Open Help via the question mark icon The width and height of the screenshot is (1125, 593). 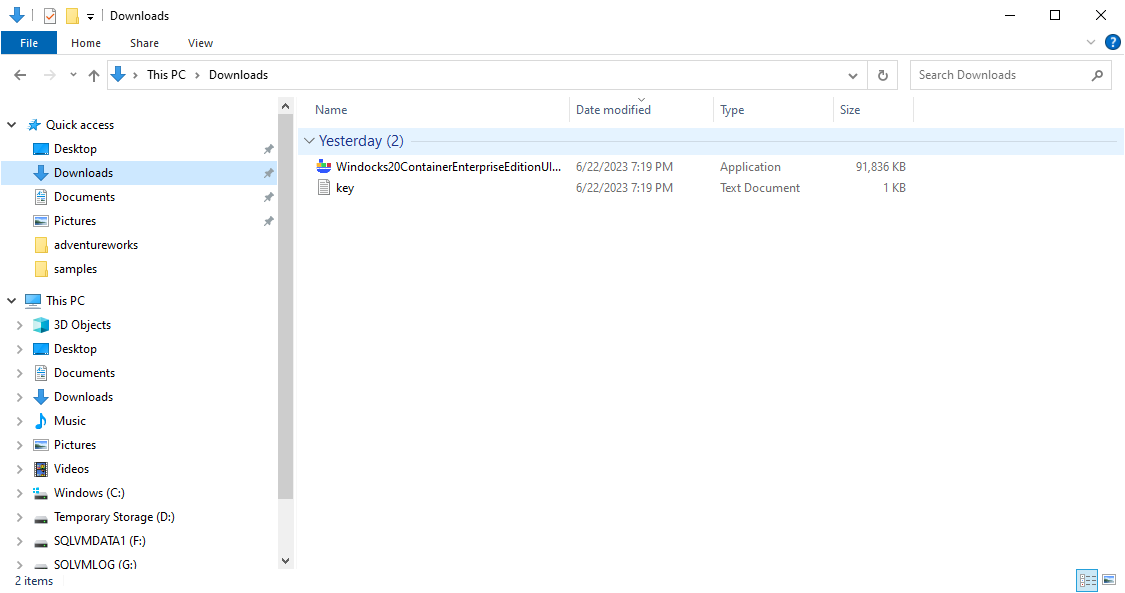click(1113, 42)
